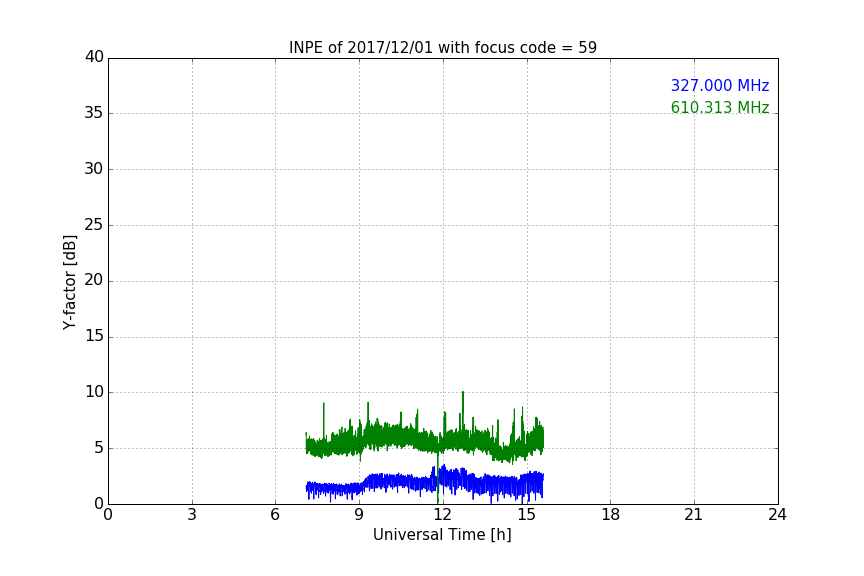This screenshot has height=576, width=864.
Task: Click the y-axis tick label 35
Action: (x=94, y=113)
